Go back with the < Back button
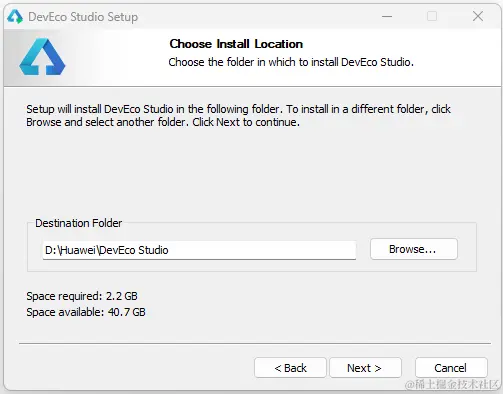This screenshot has width=503, height=394. [290, 368]
